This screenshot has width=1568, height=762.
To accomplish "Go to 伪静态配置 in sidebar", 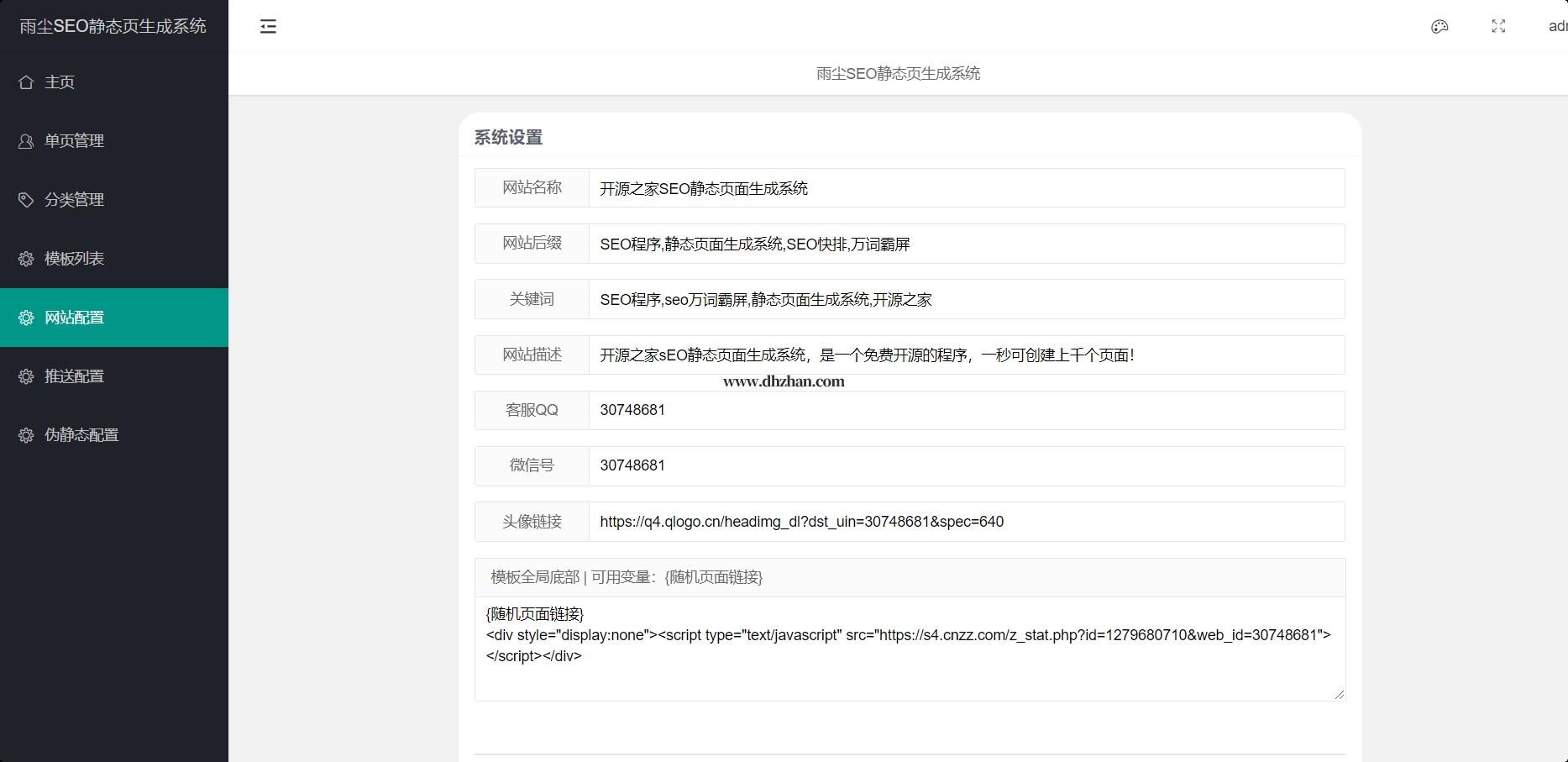I will (81, 435).
